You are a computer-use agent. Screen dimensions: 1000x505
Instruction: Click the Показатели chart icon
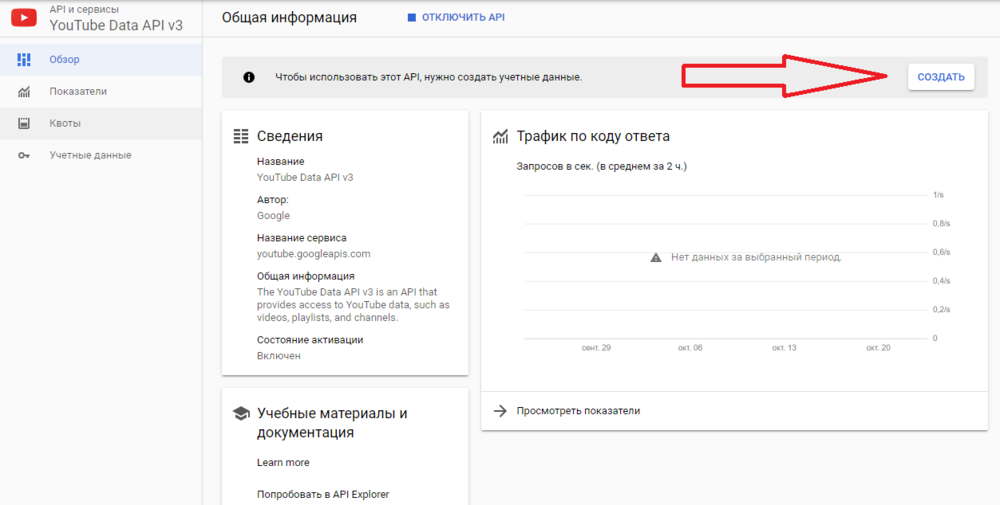tap(24, 92)
